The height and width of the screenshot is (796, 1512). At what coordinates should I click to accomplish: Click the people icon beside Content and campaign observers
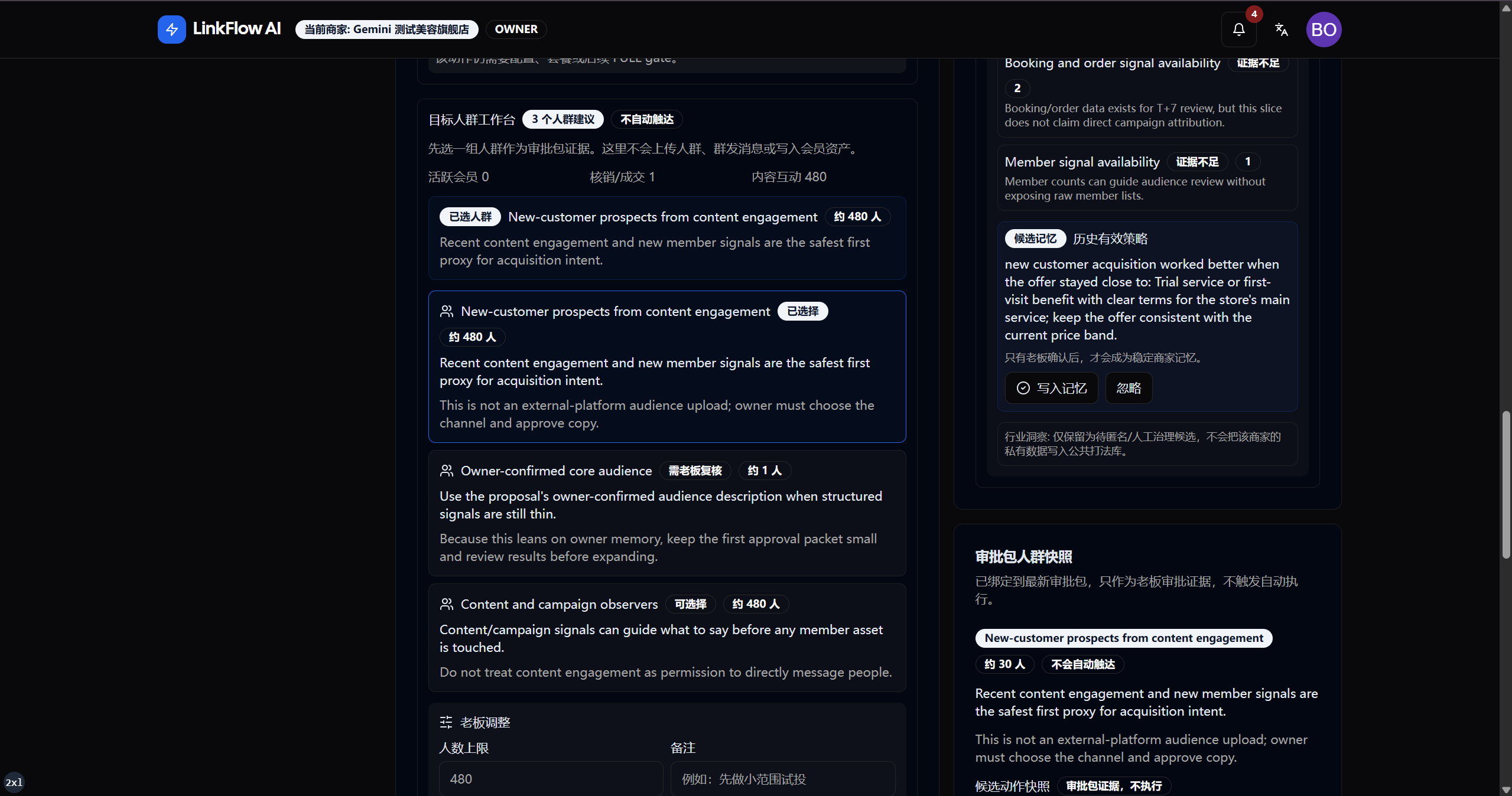[447, 604]
